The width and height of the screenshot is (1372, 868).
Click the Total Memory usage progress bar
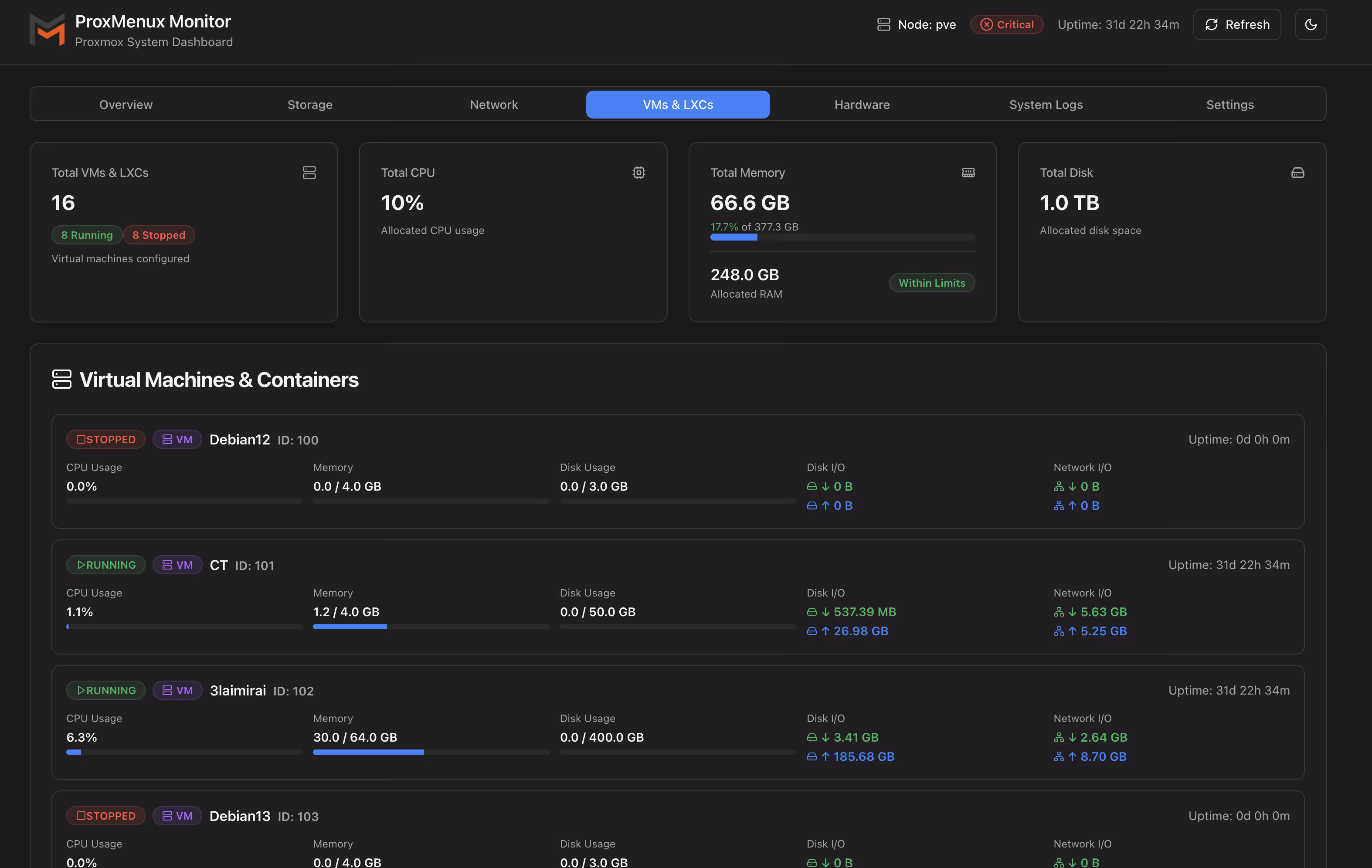pos(842,237)
